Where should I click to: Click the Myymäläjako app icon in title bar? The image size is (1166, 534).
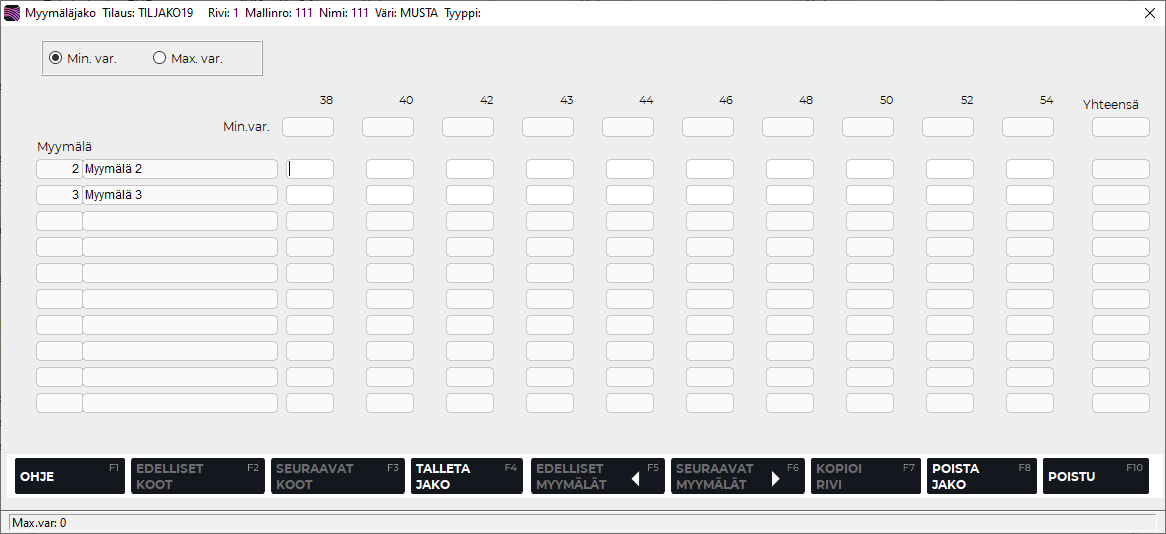point(13,13)
